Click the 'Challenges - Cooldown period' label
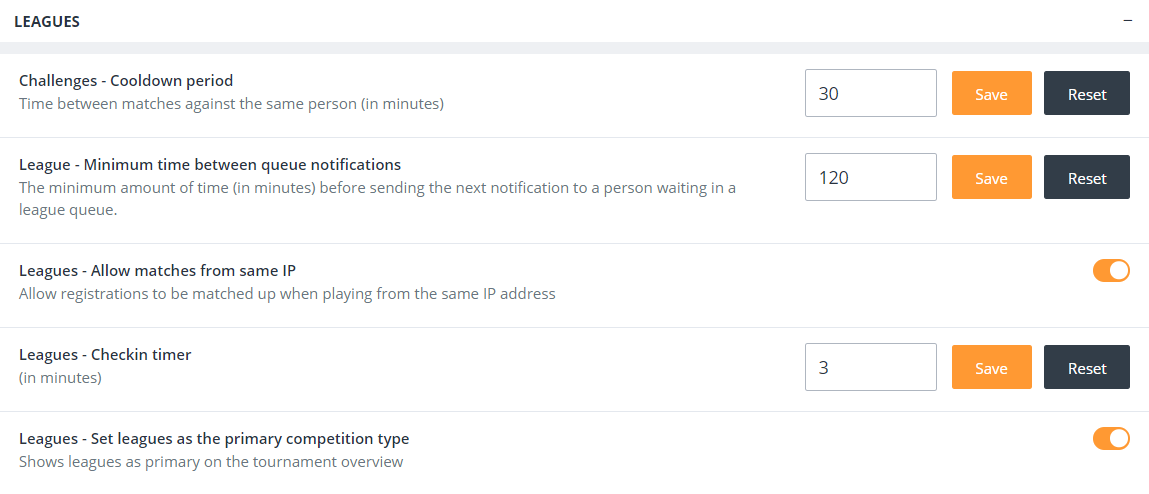Image resolution: width=1149 pixels, height=494 pixels. click(x=126, y=80)
